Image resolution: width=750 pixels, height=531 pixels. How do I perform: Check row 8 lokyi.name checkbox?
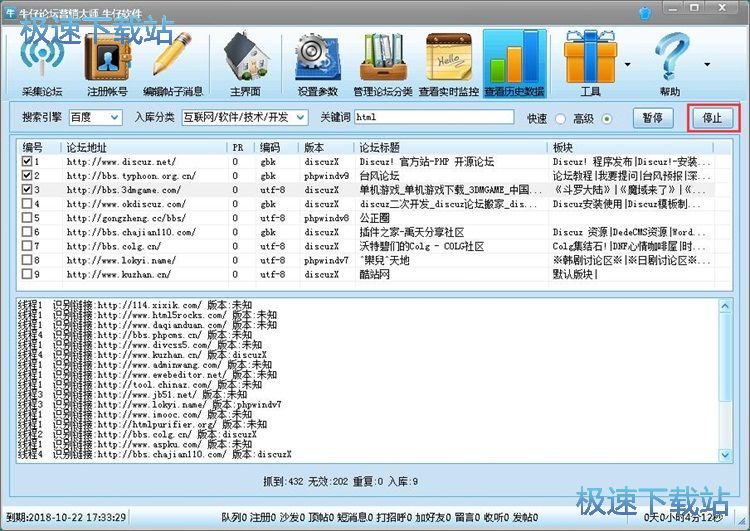click(x=27, y=260)
